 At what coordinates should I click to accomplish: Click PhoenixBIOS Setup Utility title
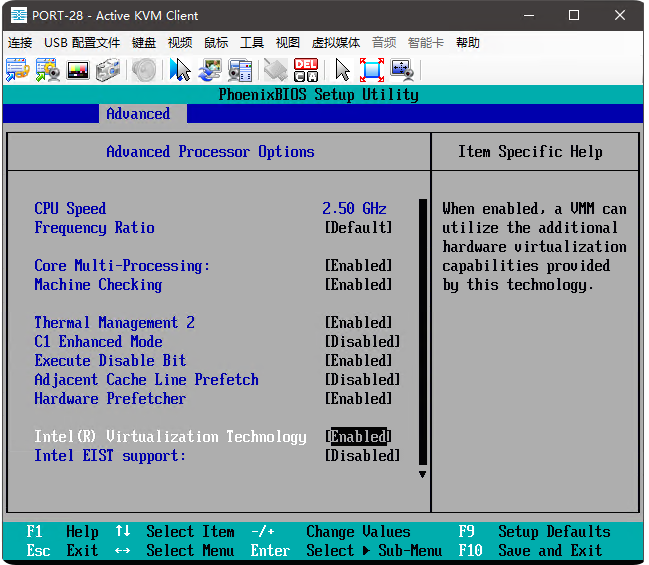click(x=318, y=95)
